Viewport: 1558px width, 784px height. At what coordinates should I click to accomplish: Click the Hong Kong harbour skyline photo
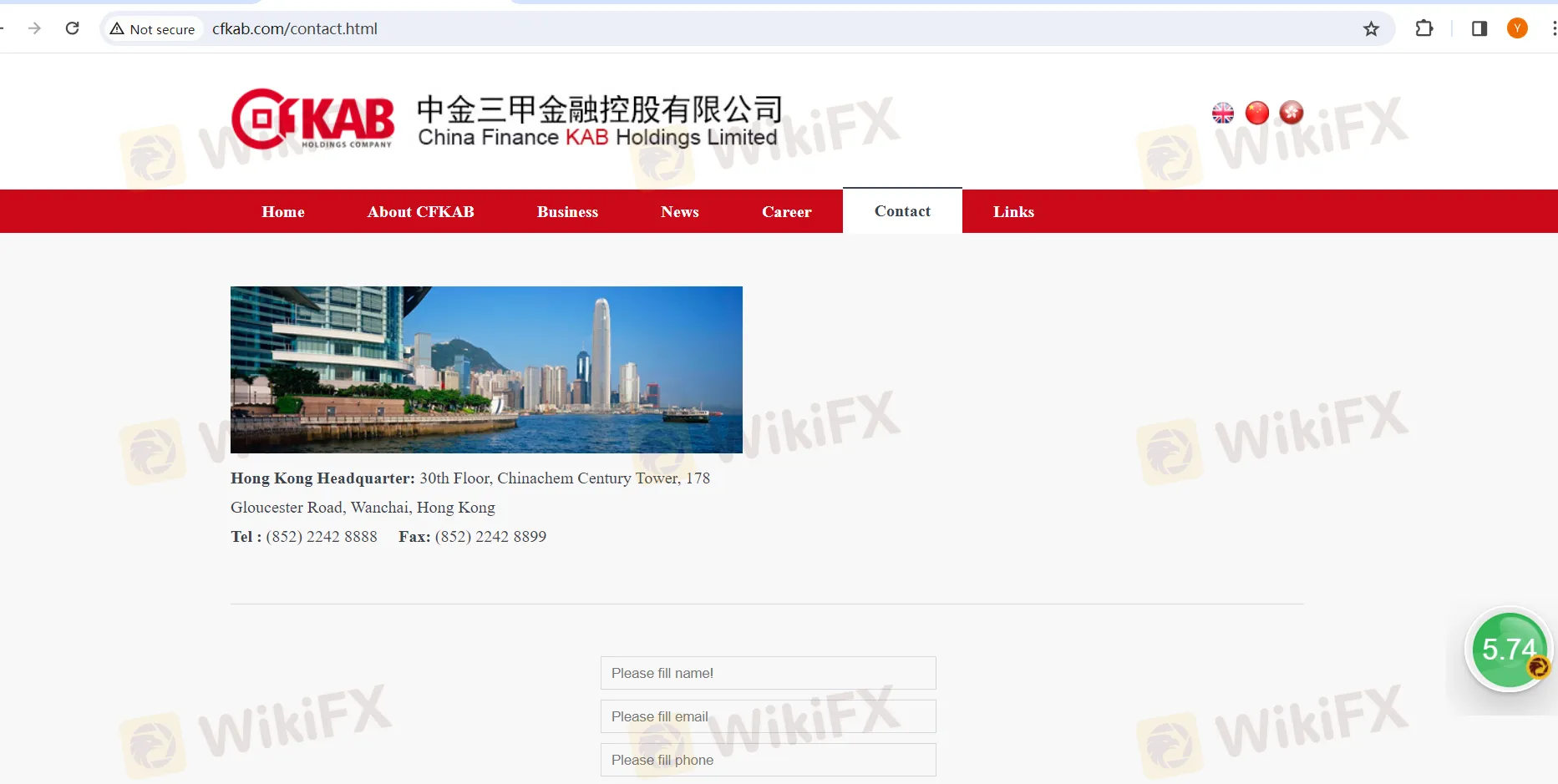pos(486,370)
